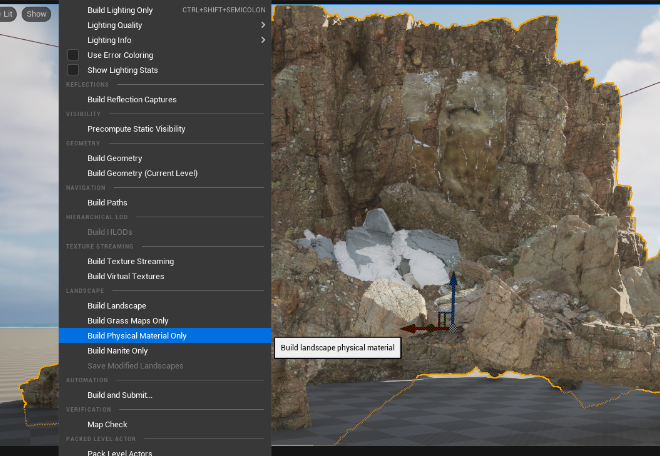
Task: Choose Build Nanite Only
Action: (117, 351)
